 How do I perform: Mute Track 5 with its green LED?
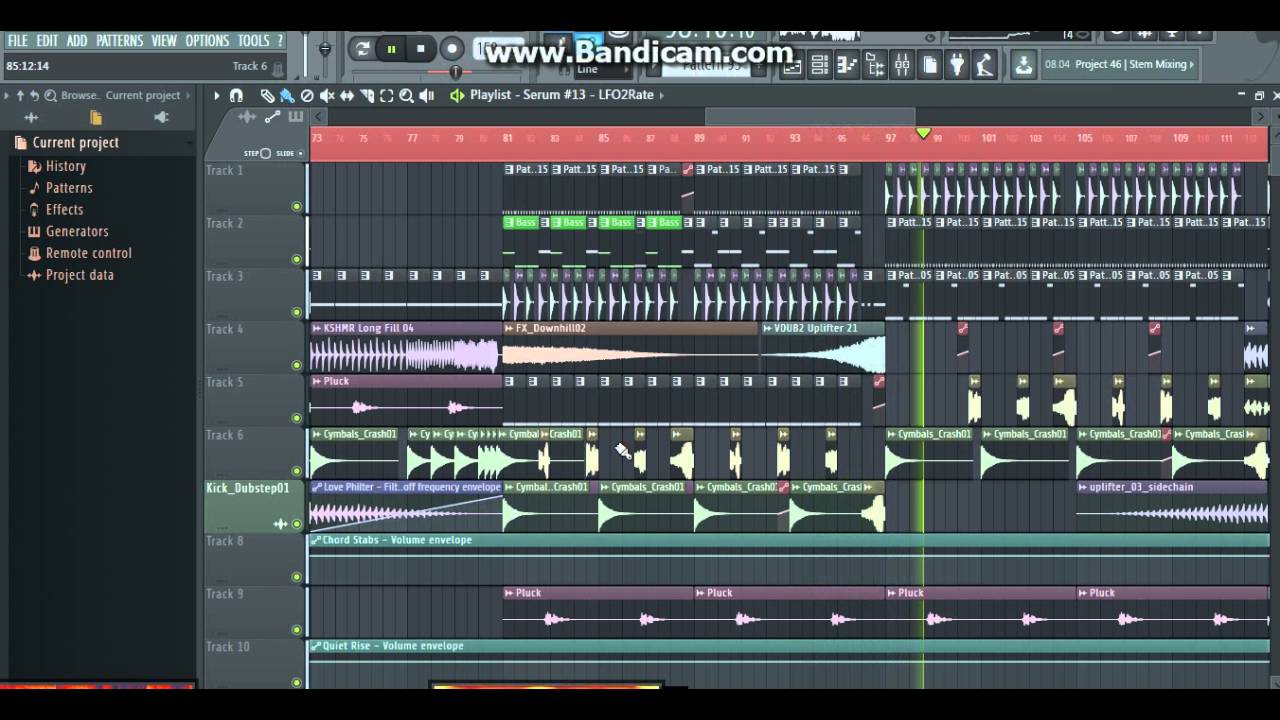tap(296, 418)
